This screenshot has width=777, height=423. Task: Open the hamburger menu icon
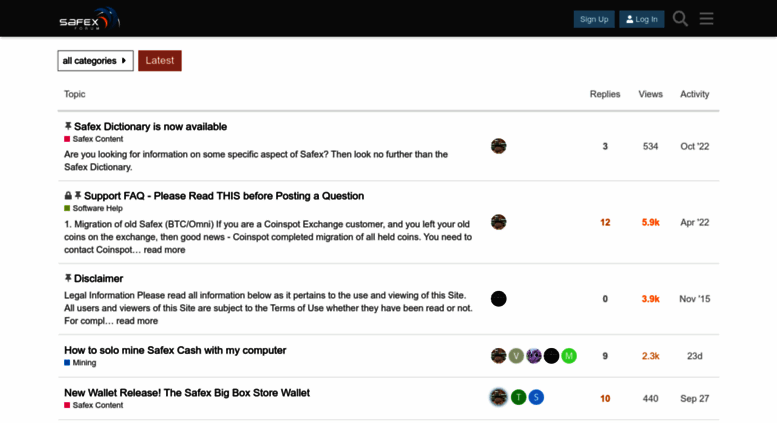click(x=706, y=19)
